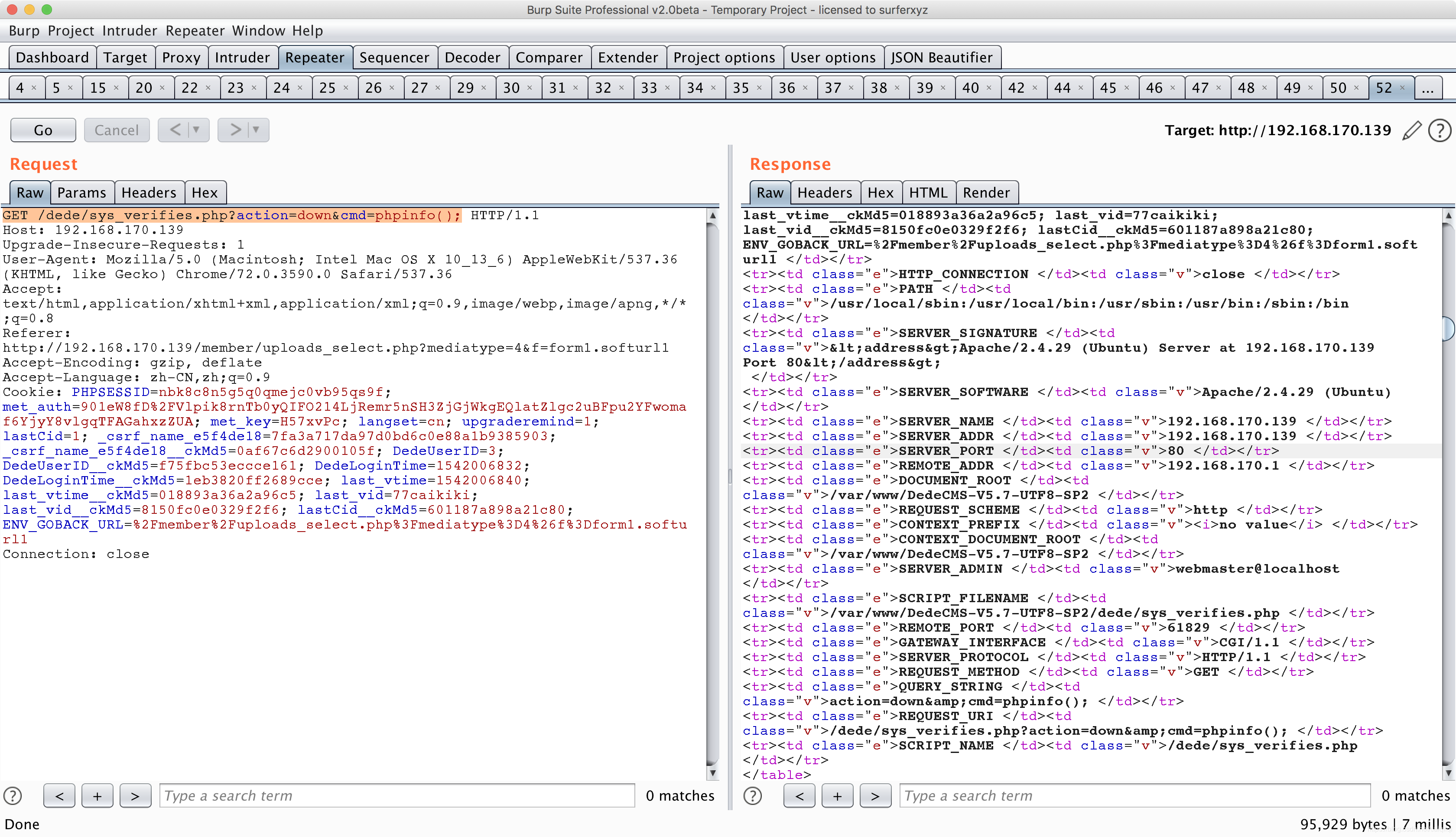Select Repeater tab 23
1456x837 pixels.
pyautogui.click(x=236, y=88)
